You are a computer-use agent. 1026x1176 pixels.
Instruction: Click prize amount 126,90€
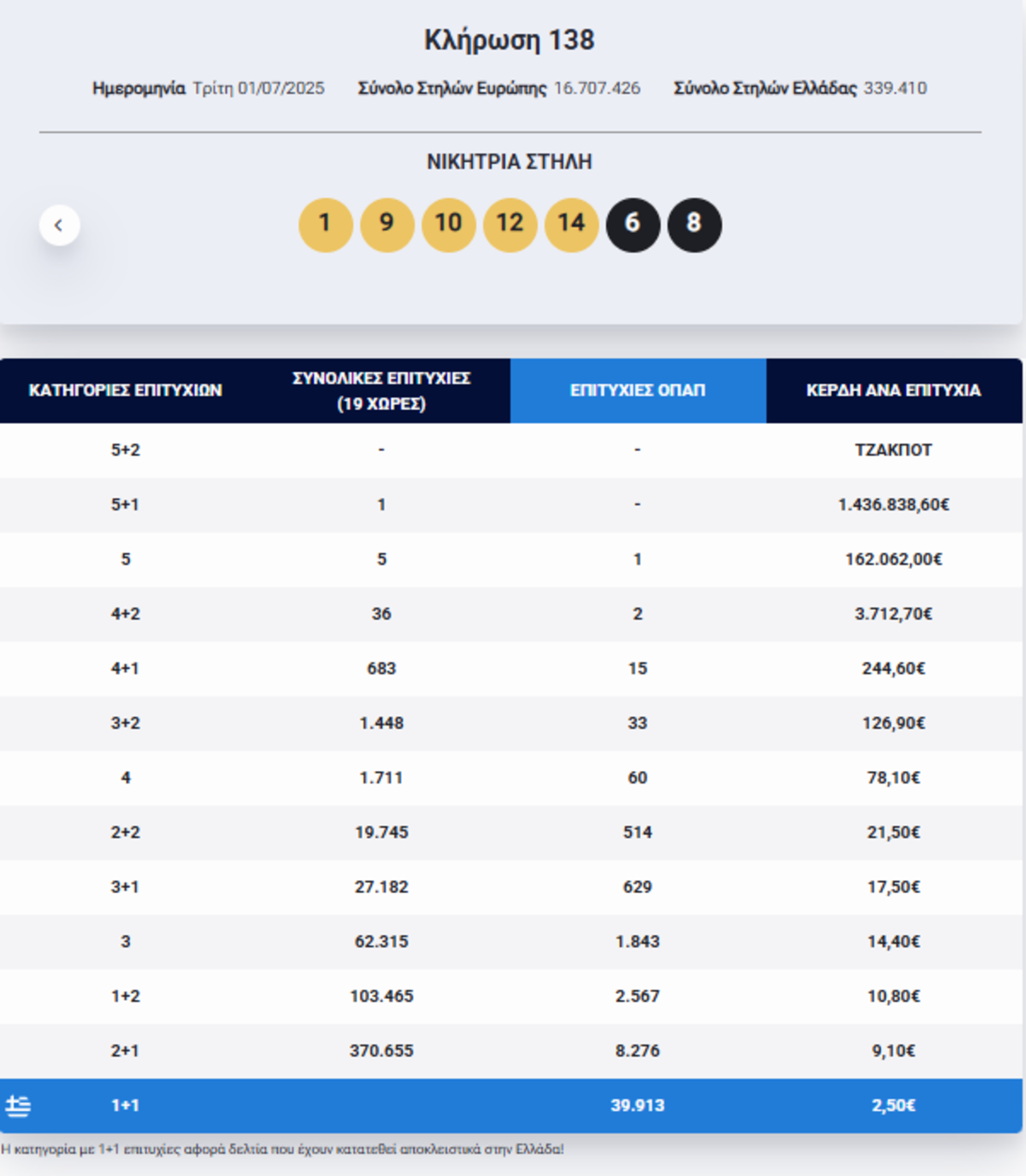[x=893, y=724]
